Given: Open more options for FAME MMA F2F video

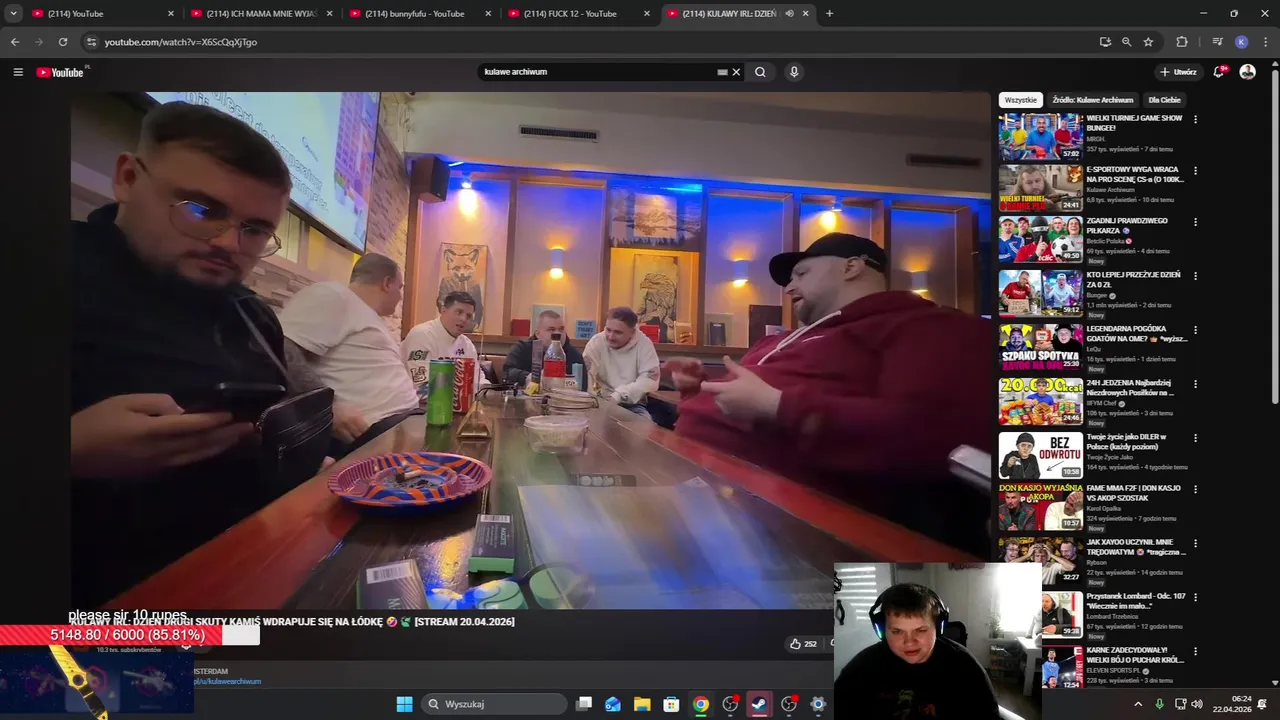Looking at the screenshot, I should point(1195,490).
